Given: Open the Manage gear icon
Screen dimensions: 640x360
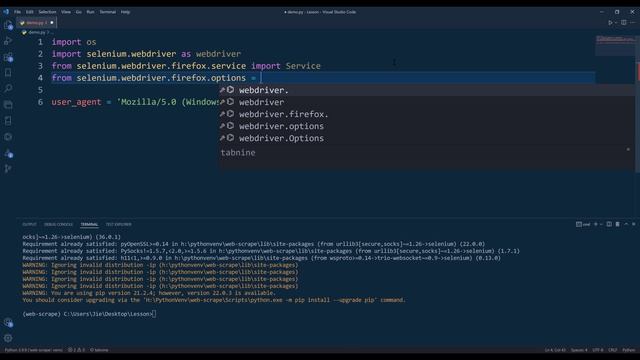Looking at the screenshot, I should (x=8, y=338).
